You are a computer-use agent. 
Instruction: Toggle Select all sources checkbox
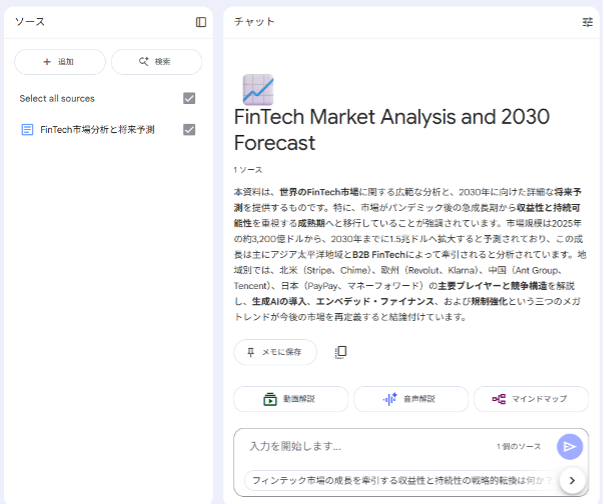(x=189, y=98)
